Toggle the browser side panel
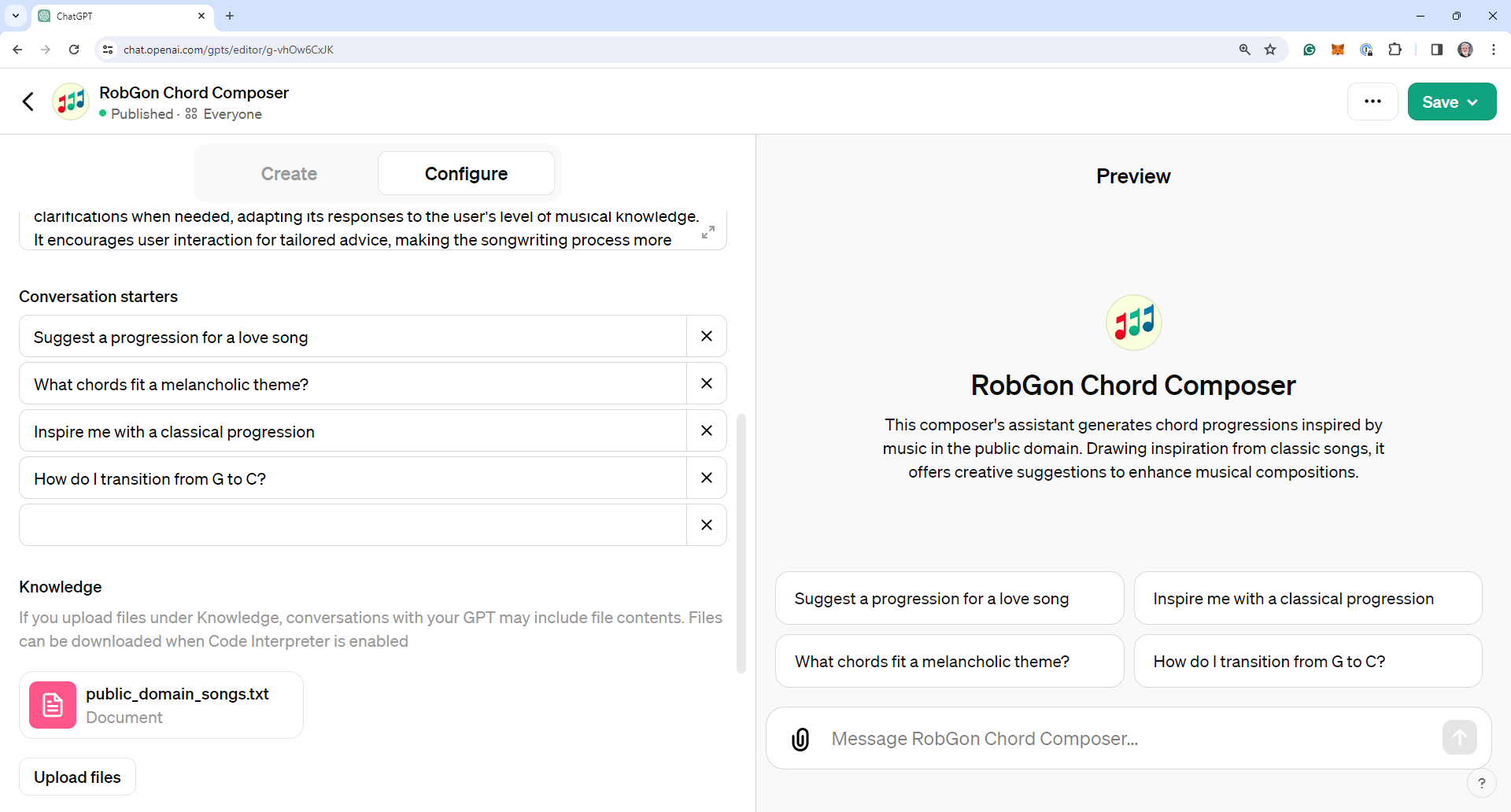Screen dimensions: 1511x812 click(1437, 50)
